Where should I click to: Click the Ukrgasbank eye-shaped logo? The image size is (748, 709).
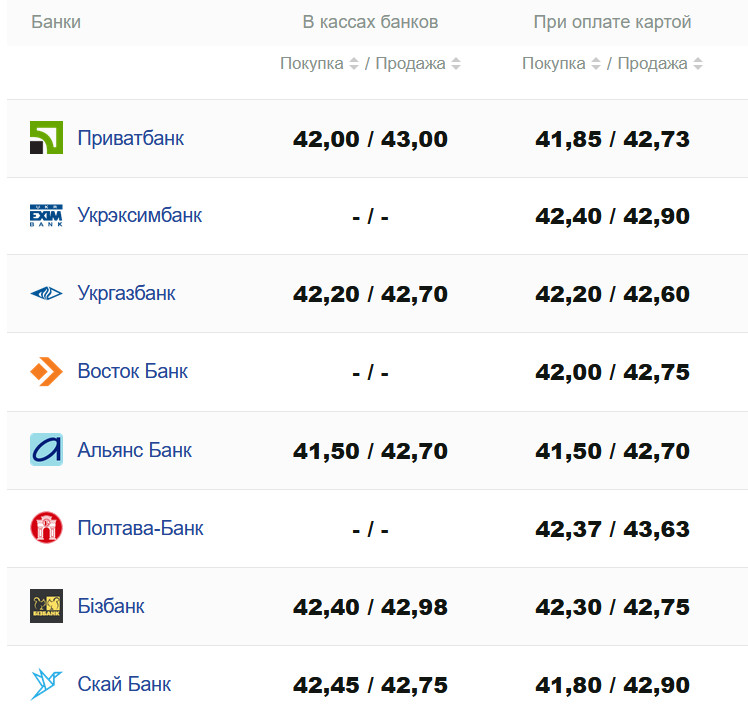point(46,294)
